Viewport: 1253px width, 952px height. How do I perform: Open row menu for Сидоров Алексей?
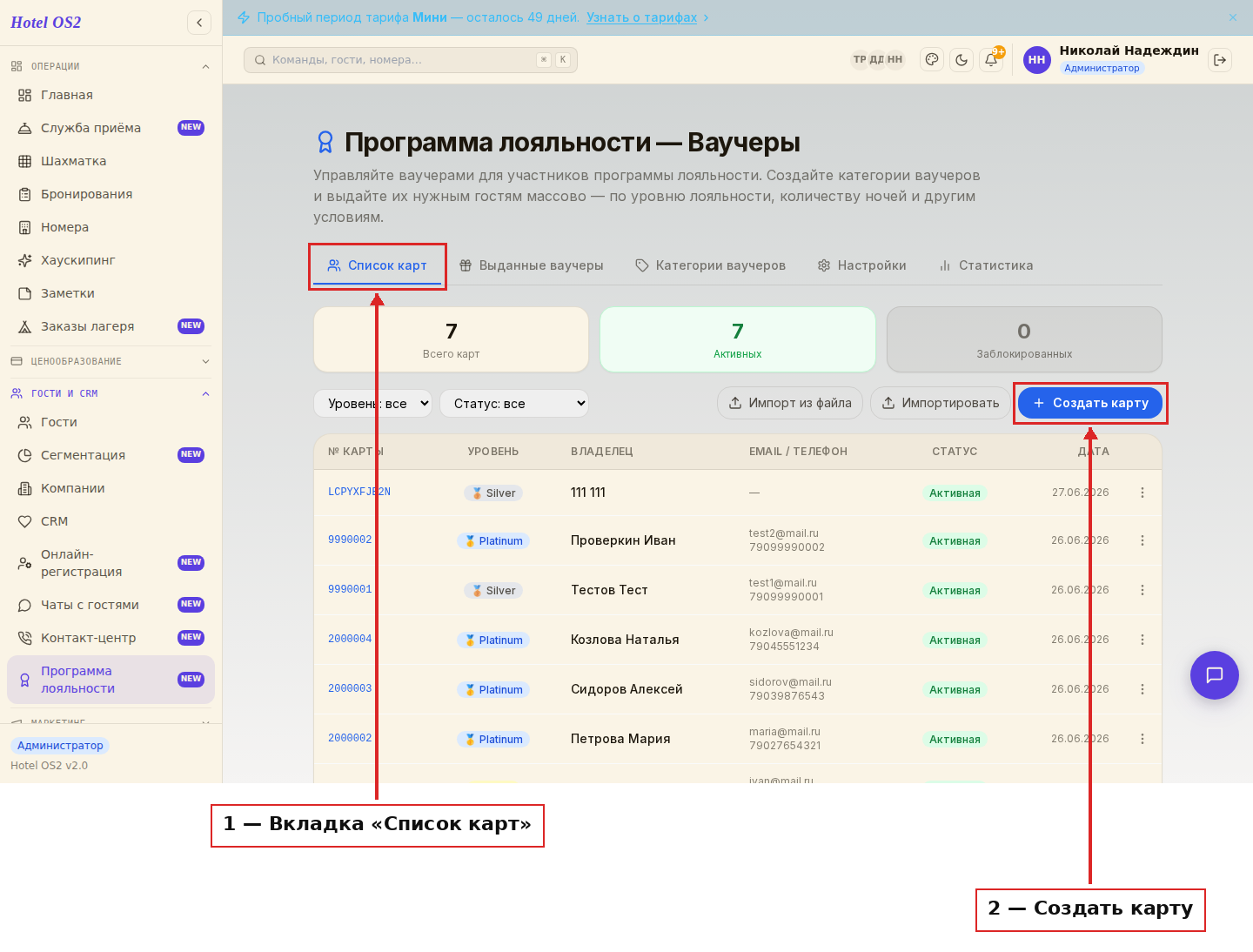tap(1142, 689)
